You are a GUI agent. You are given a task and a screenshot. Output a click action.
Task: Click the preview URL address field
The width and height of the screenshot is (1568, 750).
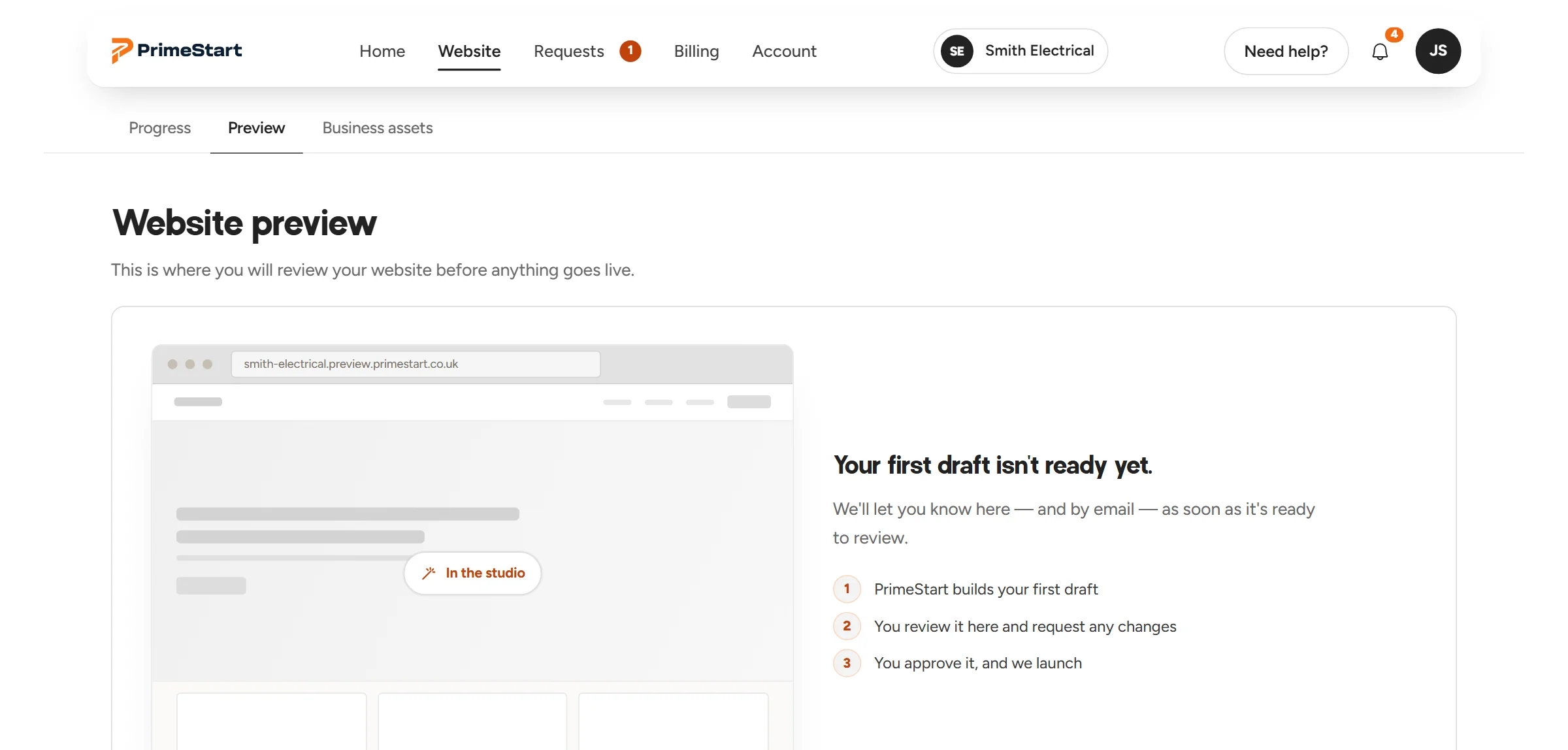[416, 364]
